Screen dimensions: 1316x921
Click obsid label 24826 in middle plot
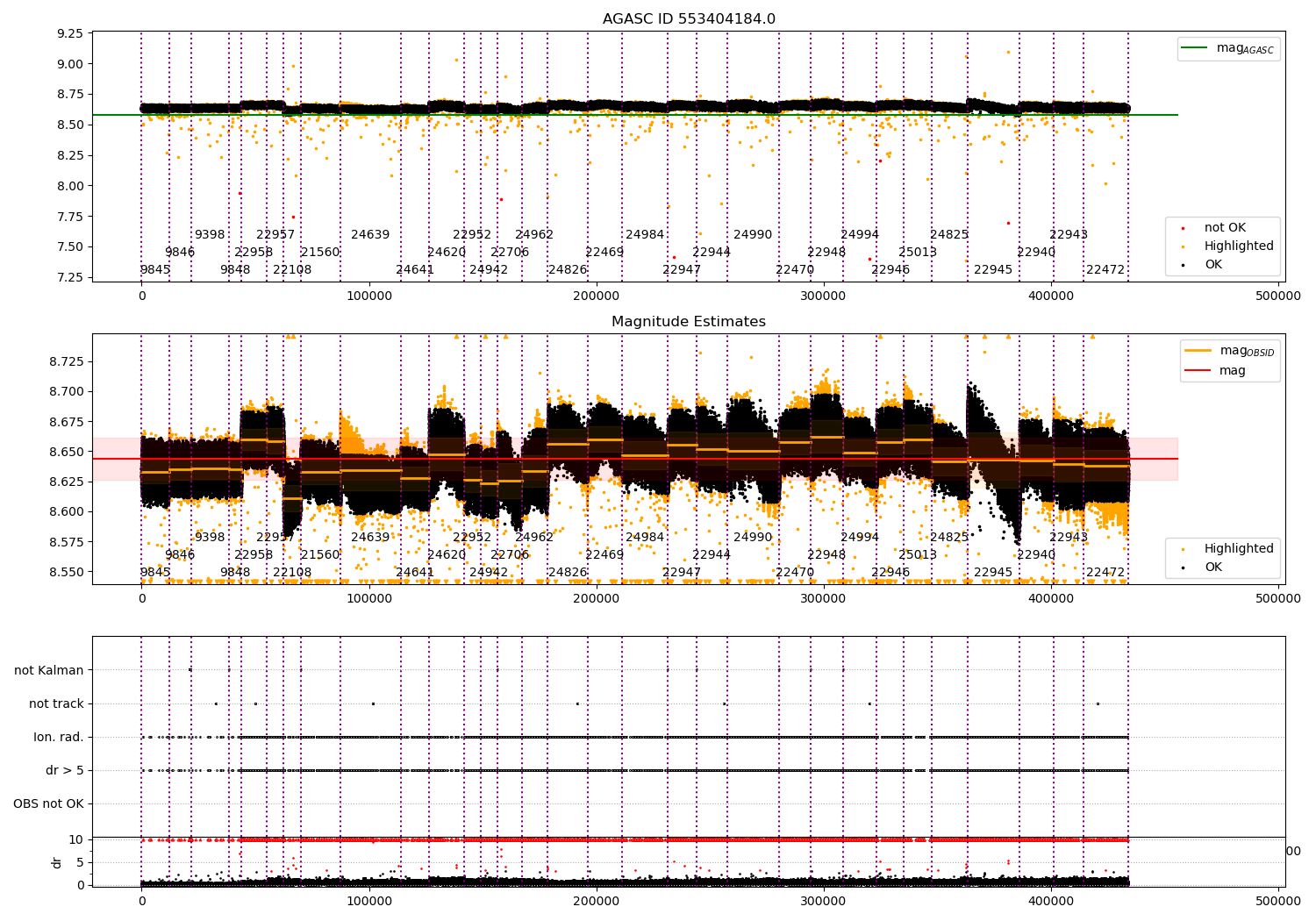[568, 572]
